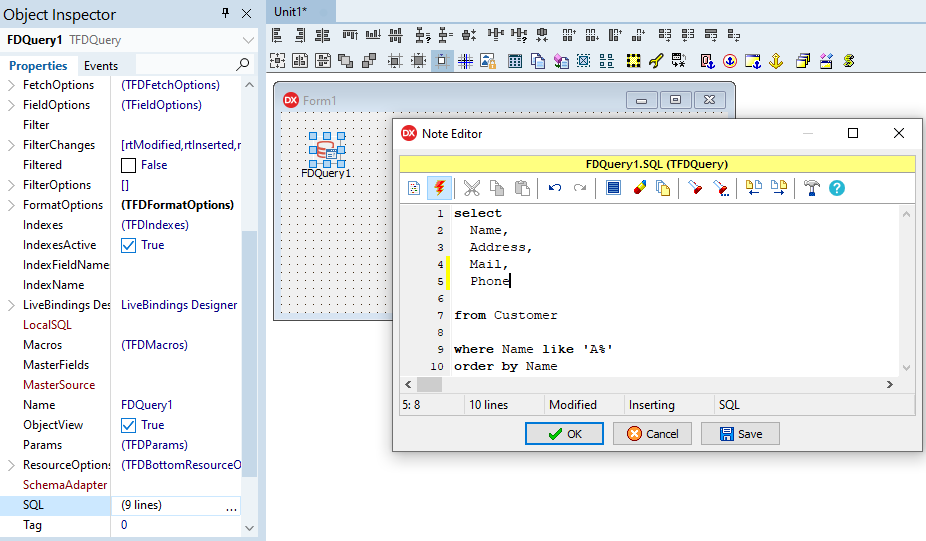Toggle the Filtered checkbox
The image size is (926, 541).
point(128,165)
